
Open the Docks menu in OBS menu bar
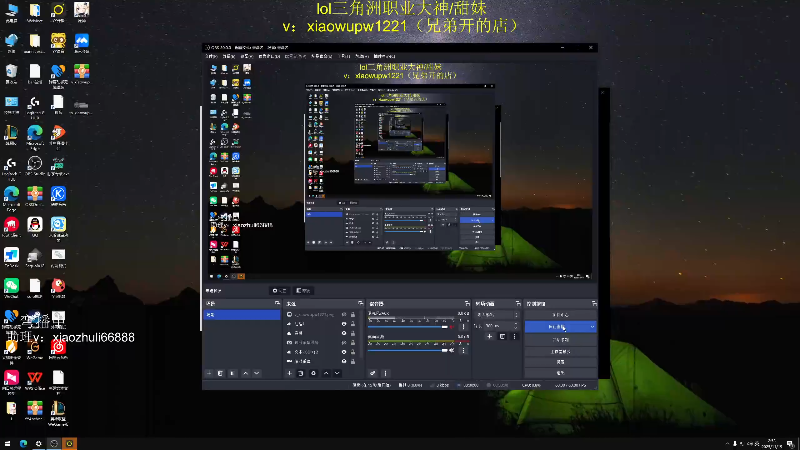[269, 56]
